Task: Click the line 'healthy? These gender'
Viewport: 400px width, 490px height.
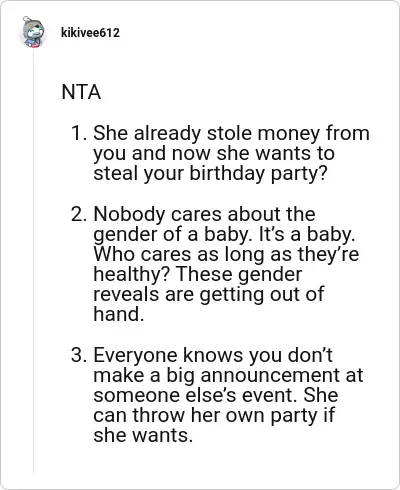Action: [198, 275]
